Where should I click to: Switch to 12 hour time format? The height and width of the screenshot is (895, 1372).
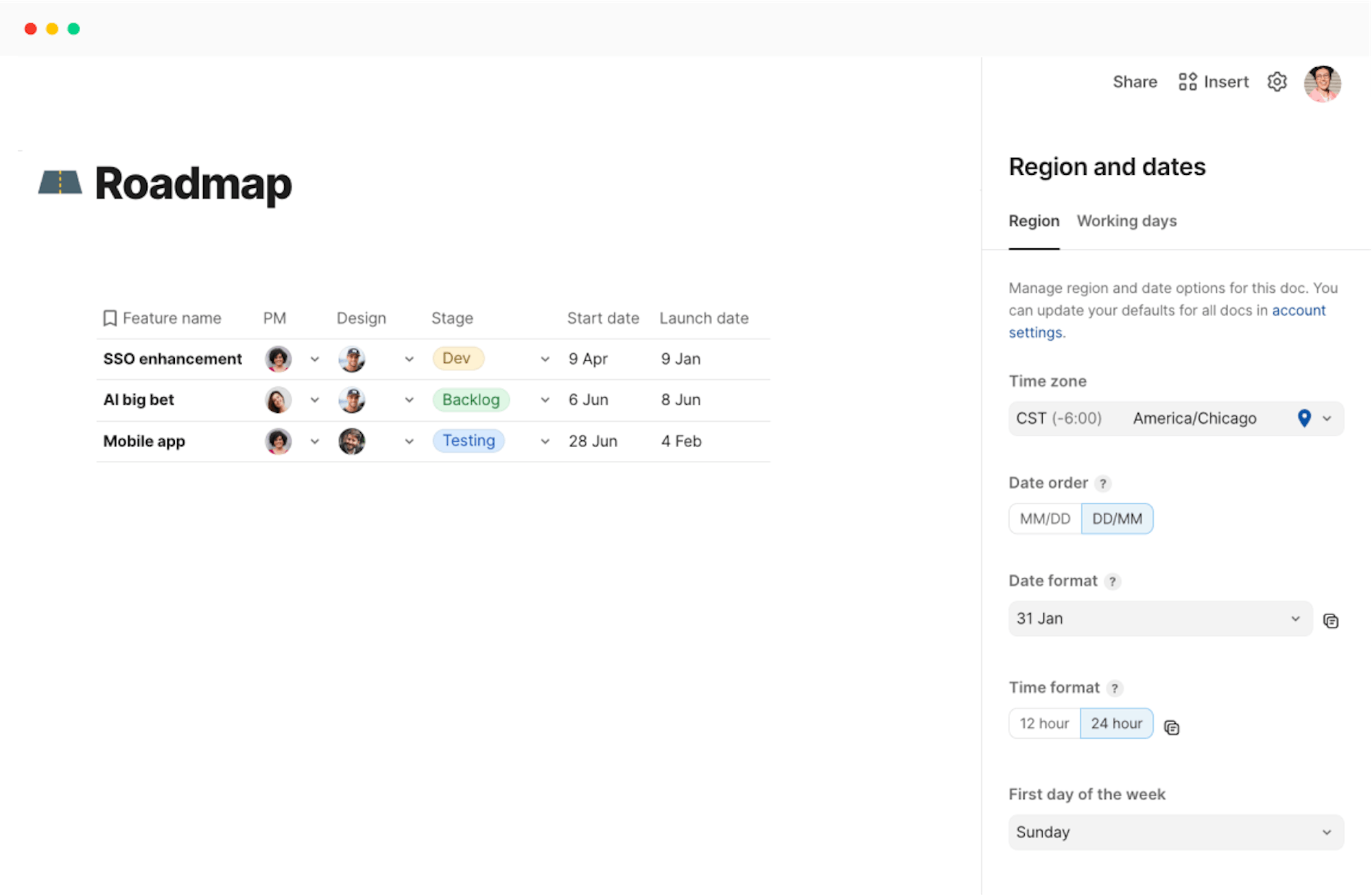pos(1044,724)
